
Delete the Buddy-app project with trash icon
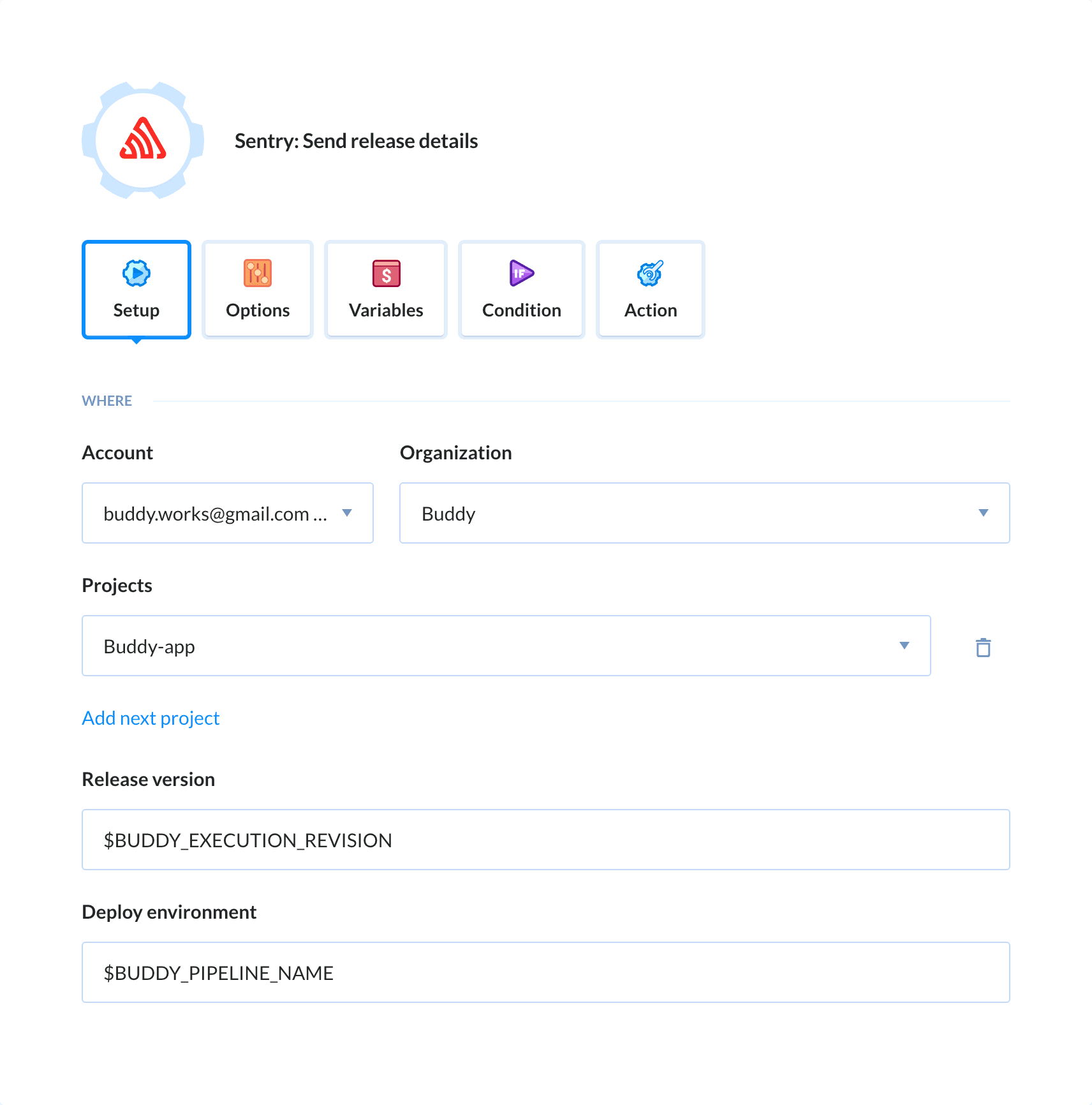point(984,647)
